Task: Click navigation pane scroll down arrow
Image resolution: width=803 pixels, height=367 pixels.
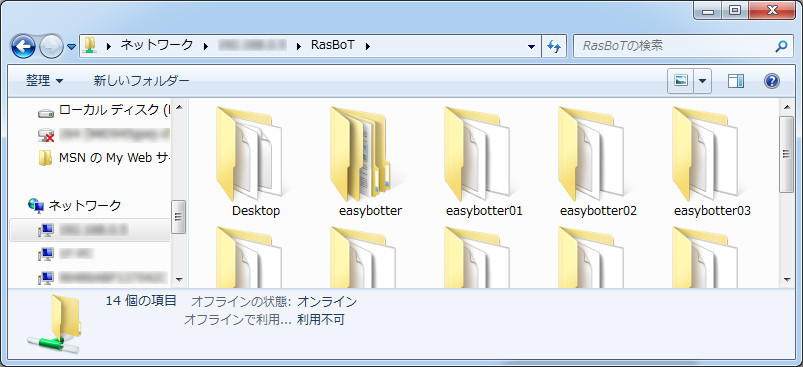Action: 179,279
